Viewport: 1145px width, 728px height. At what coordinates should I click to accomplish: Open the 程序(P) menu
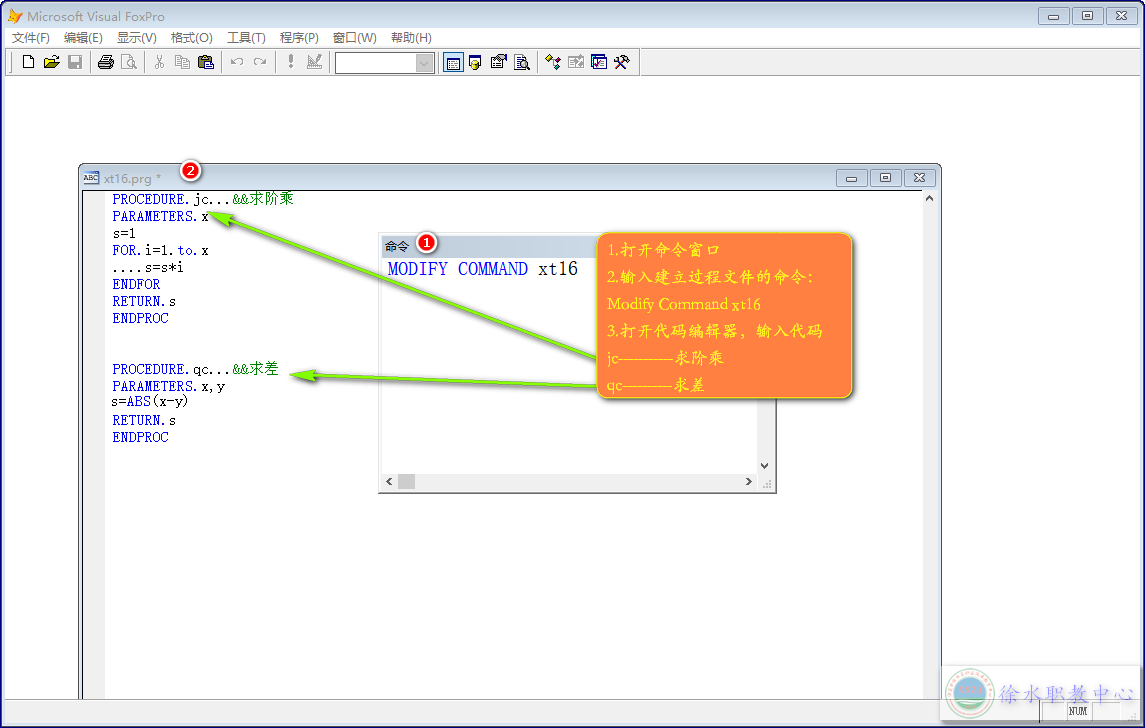[299, 38]
